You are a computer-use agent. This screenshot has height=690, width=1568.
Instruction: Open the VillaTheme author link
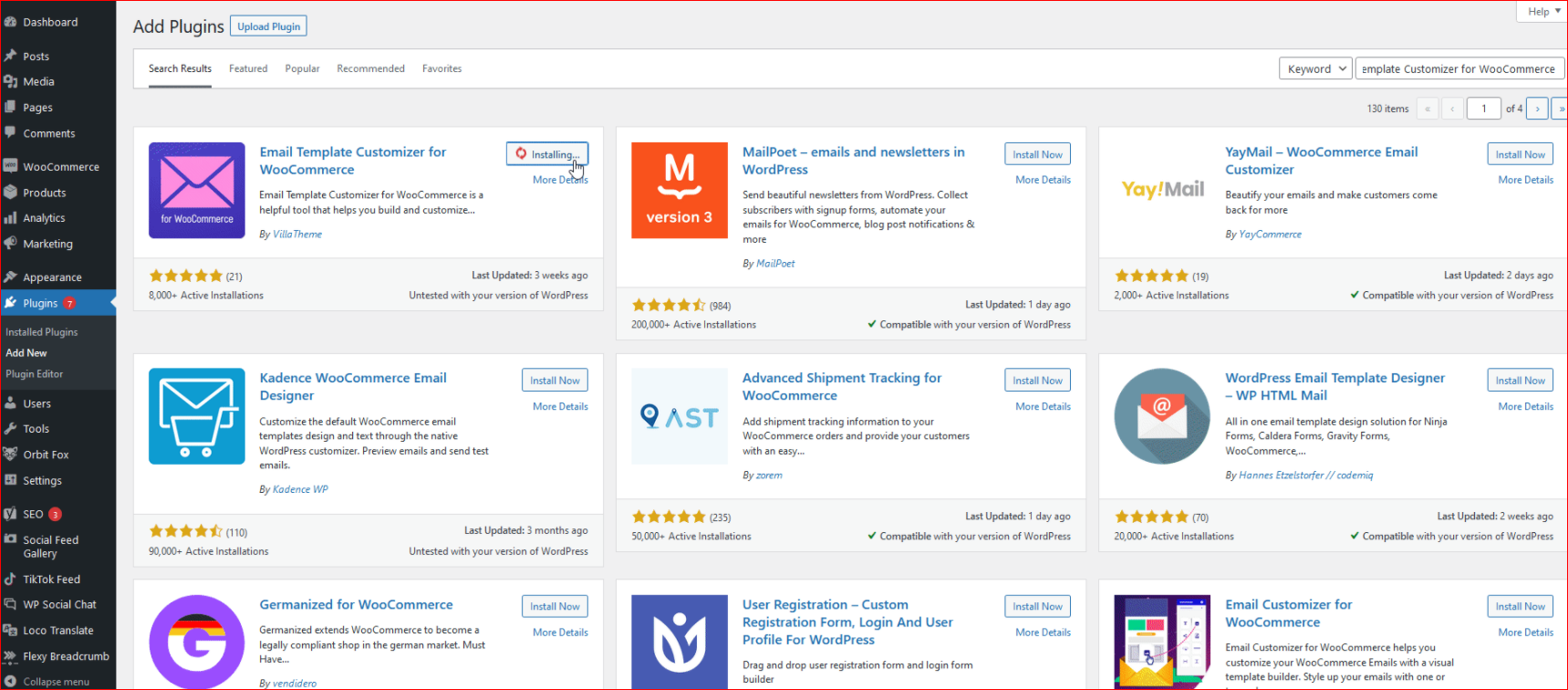coord(297,235)
